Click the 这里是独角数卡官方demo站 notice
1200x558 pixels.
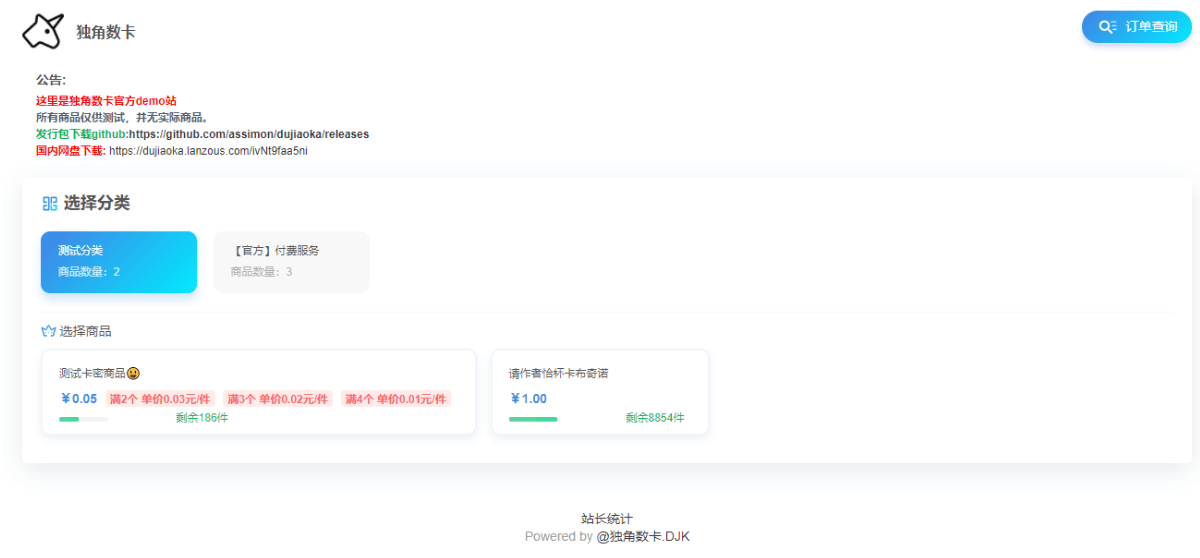tap(106, 101)
